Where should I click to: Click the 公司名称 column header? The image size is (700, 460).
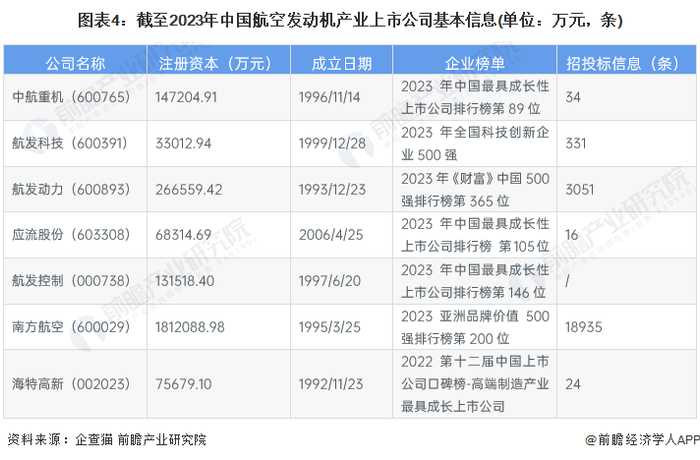[75, 63]
